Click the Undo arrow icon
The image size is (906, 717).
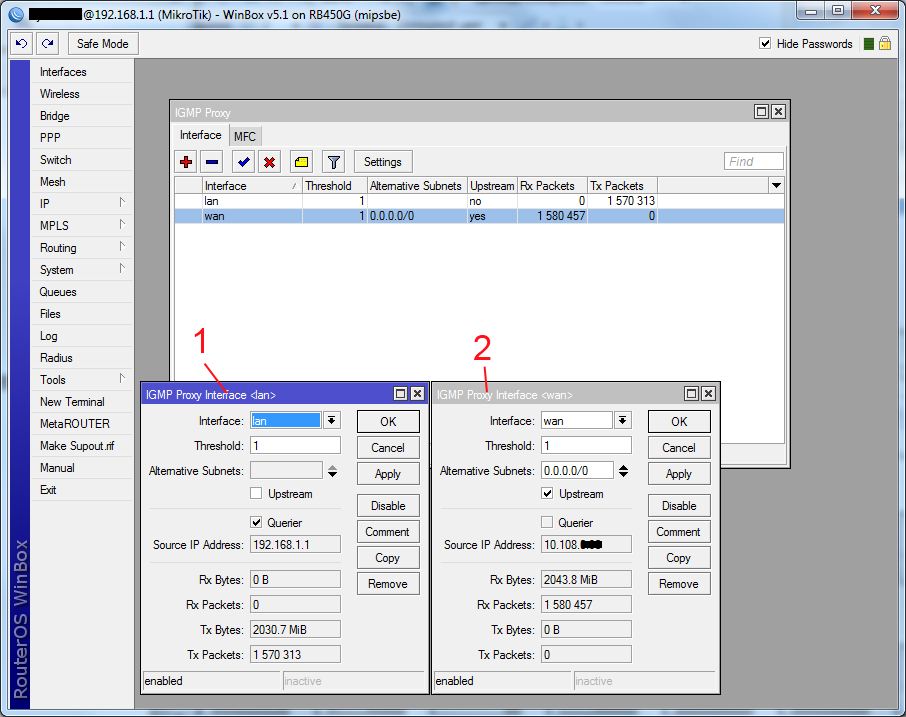[21, 44]
